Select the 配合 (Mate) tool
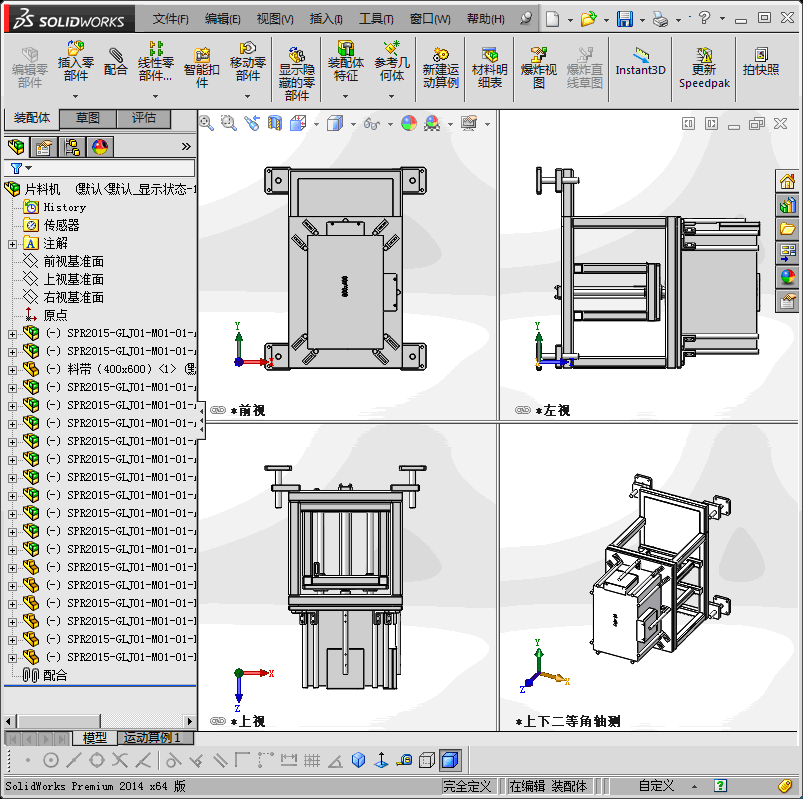803x799 pixels. 116,61
